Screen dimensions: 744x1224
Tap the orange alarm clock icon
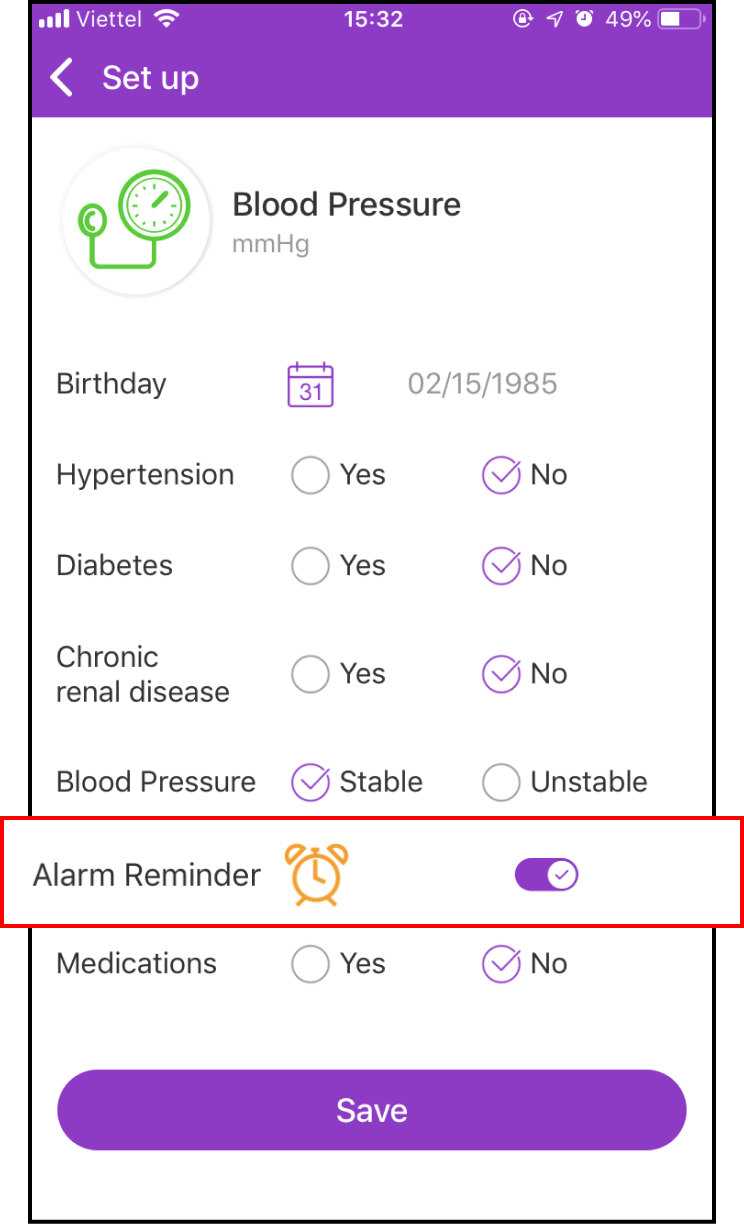[317, 875]
